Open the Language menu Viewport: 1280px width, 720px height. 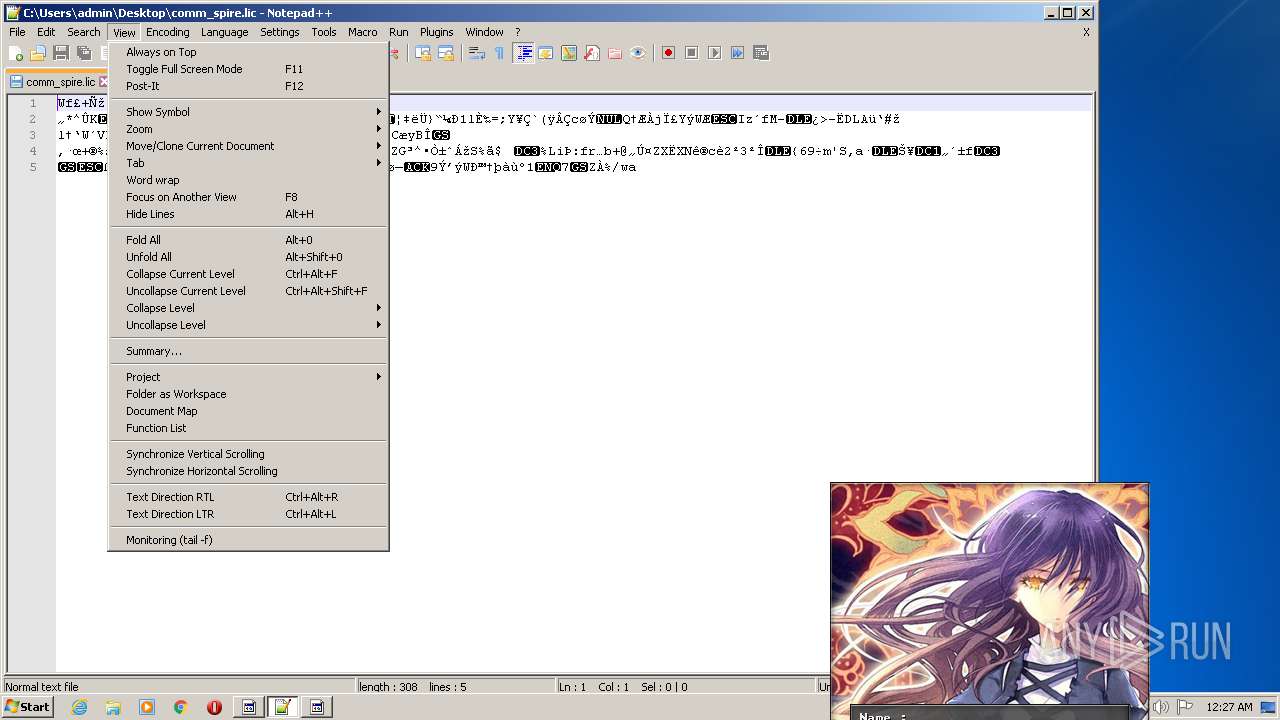[x=224, y=32]
